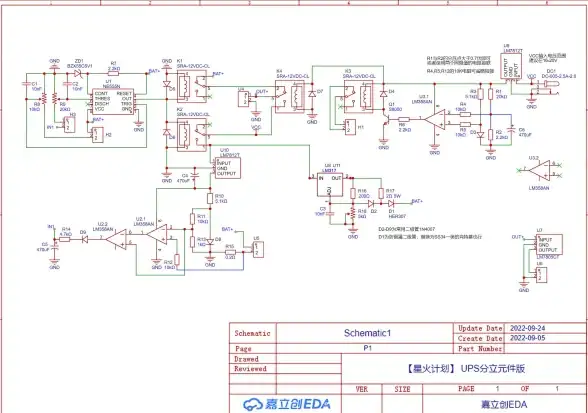Click the U10 regulator with INPUT GND OUTPUT pins
The height and width of the screenshot is (413, 588).
228,168
